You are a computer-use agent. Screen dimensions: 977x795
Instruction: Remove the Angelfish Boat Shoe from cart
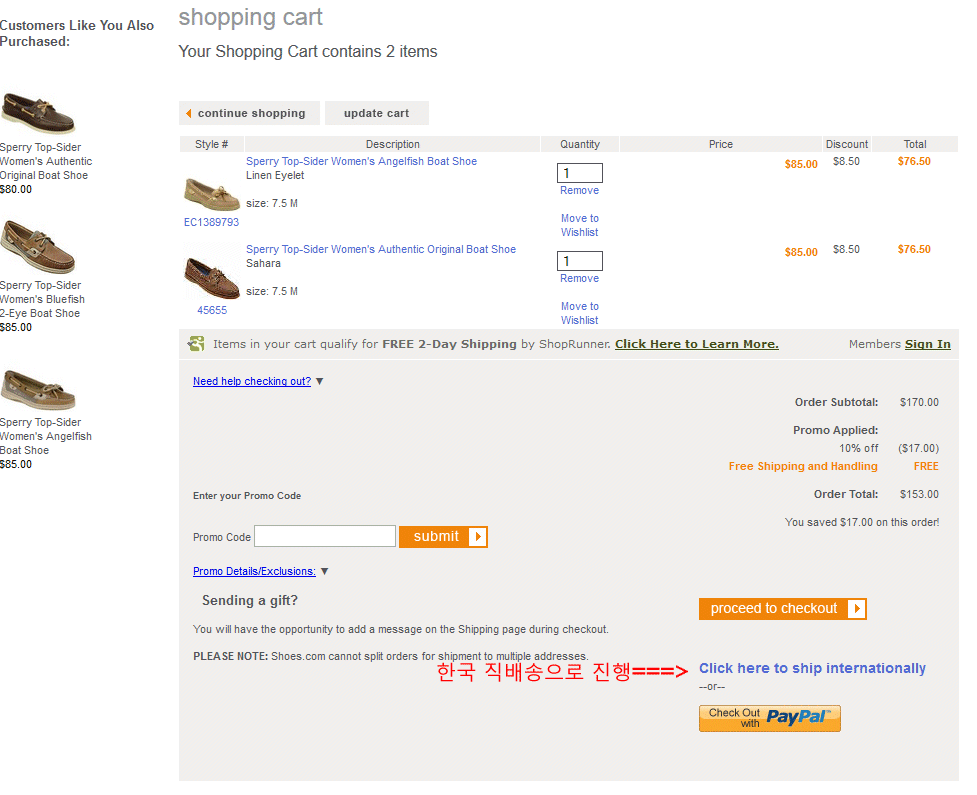point(579,190)
